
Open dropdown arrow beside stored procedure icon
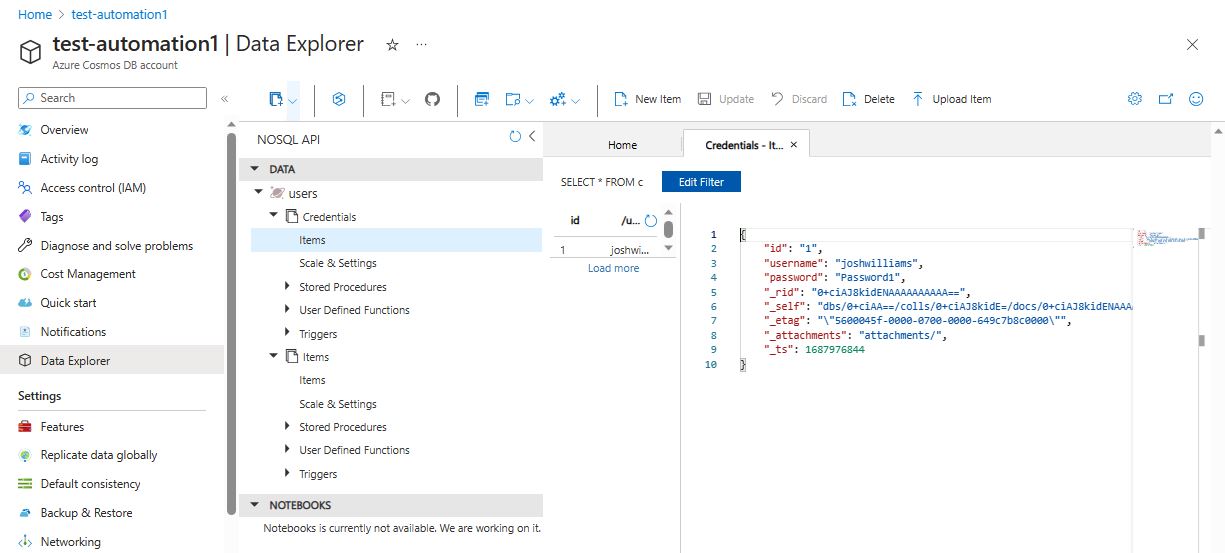[530, 100]
